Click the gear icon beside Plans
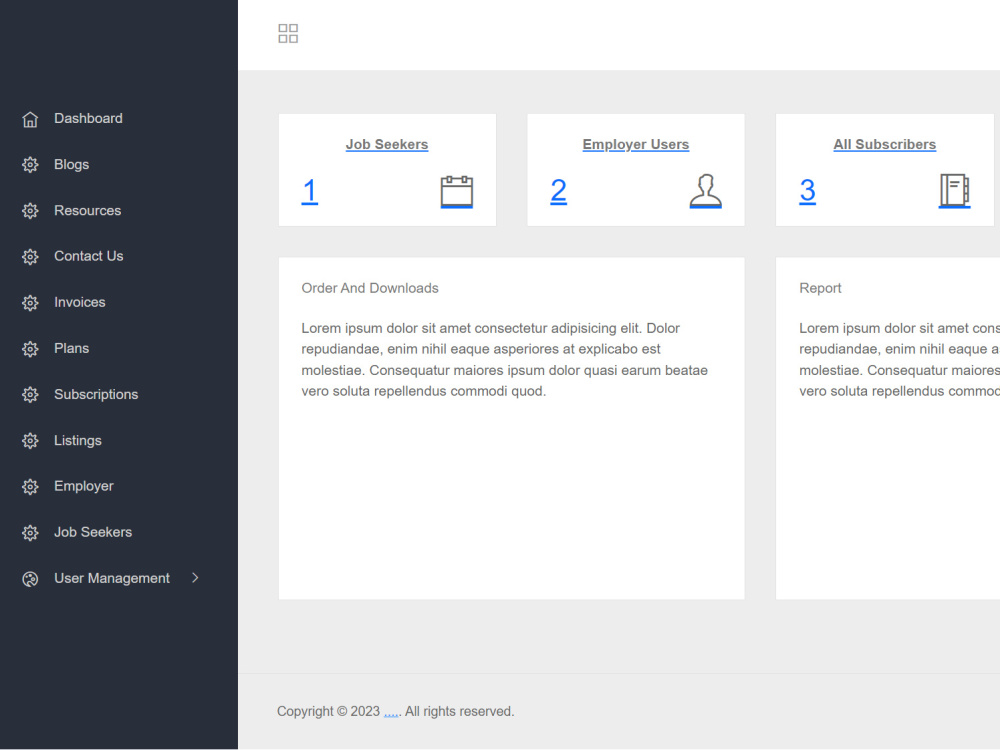 click(30, 349)
